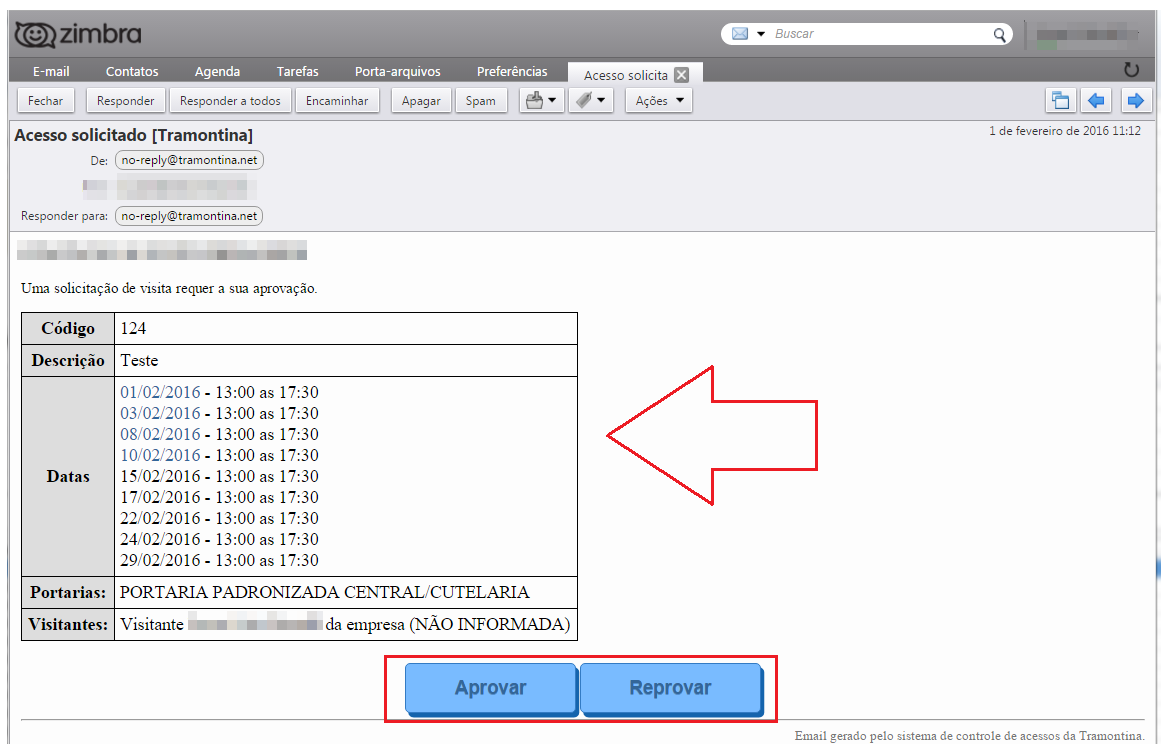This screenshot has height=744, width=1162.
Task: Go to next message with right arrow
Action: (x=1134, y=101)
